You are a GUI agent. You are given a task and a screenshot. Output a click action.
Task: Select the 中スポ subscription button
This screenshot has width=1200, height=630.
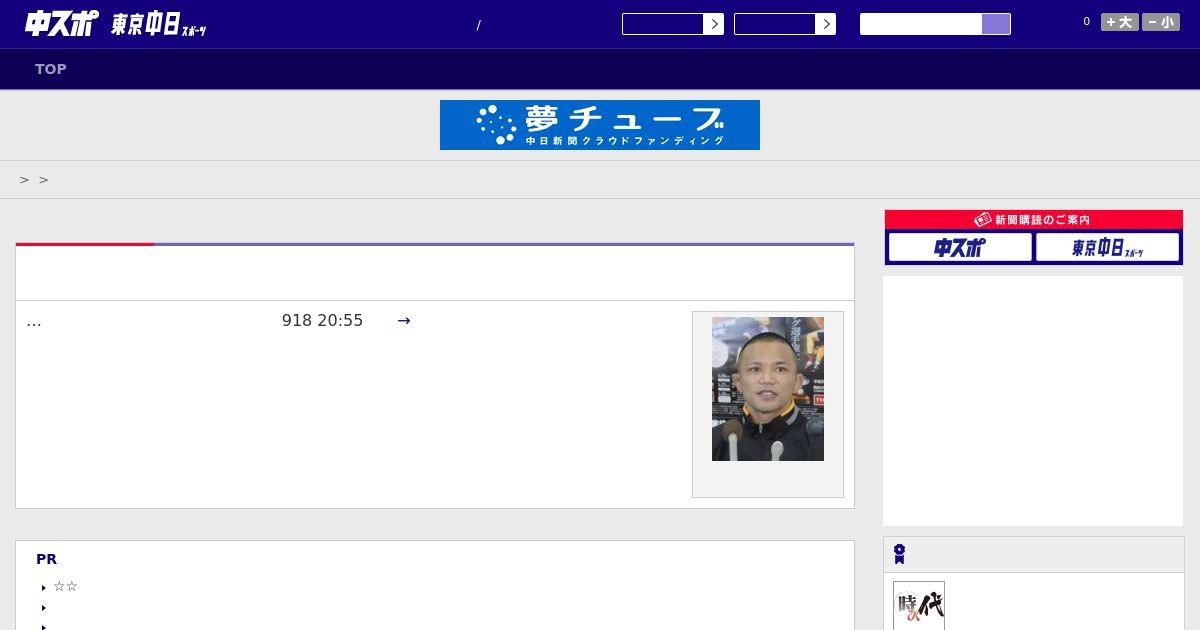[960, 247]
